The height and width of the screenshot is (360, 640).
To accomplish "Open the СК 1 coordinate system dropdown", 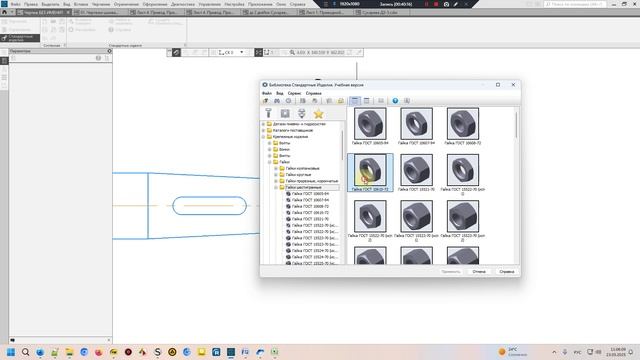I will tap(242, 52).
